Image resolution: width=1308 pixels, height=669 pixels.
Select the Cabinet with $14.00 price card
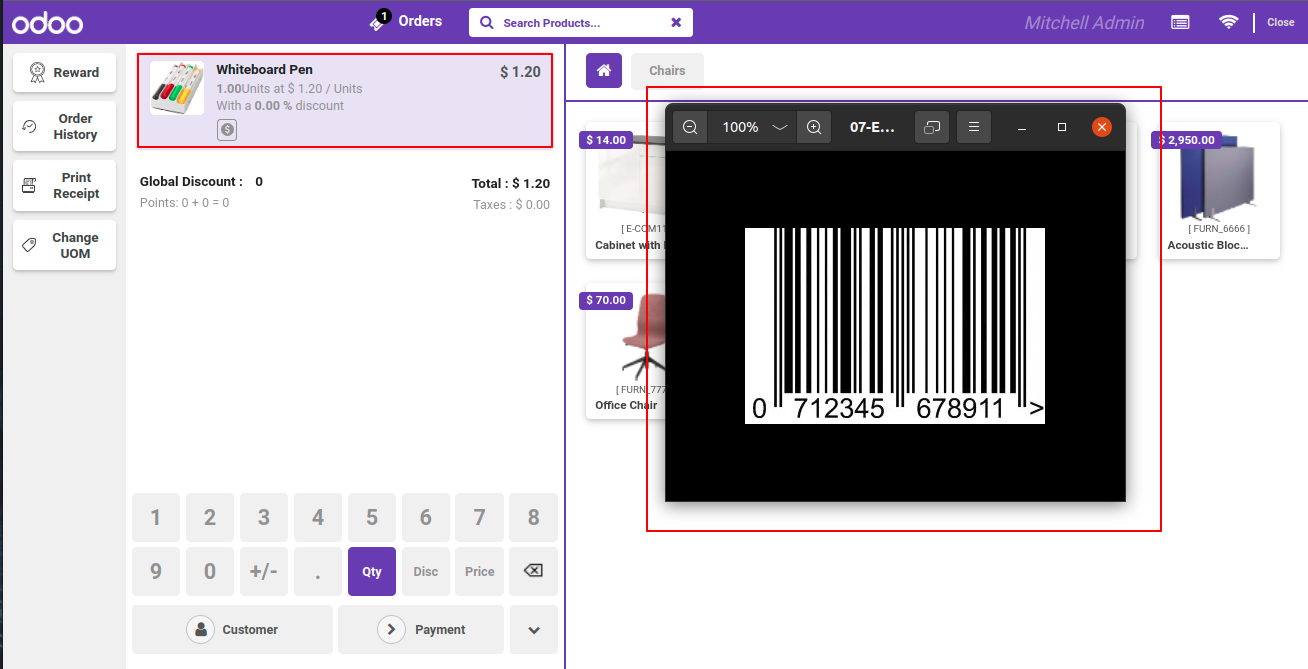click(x=626, y=190)
